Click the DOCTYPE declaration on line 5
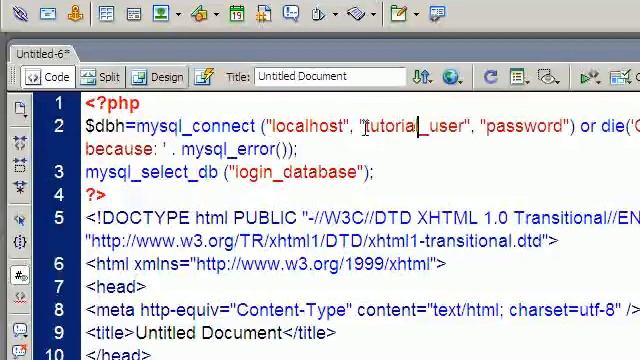Image resolution: width=640 pixels, height=360 pixels. tap(362, 218)
